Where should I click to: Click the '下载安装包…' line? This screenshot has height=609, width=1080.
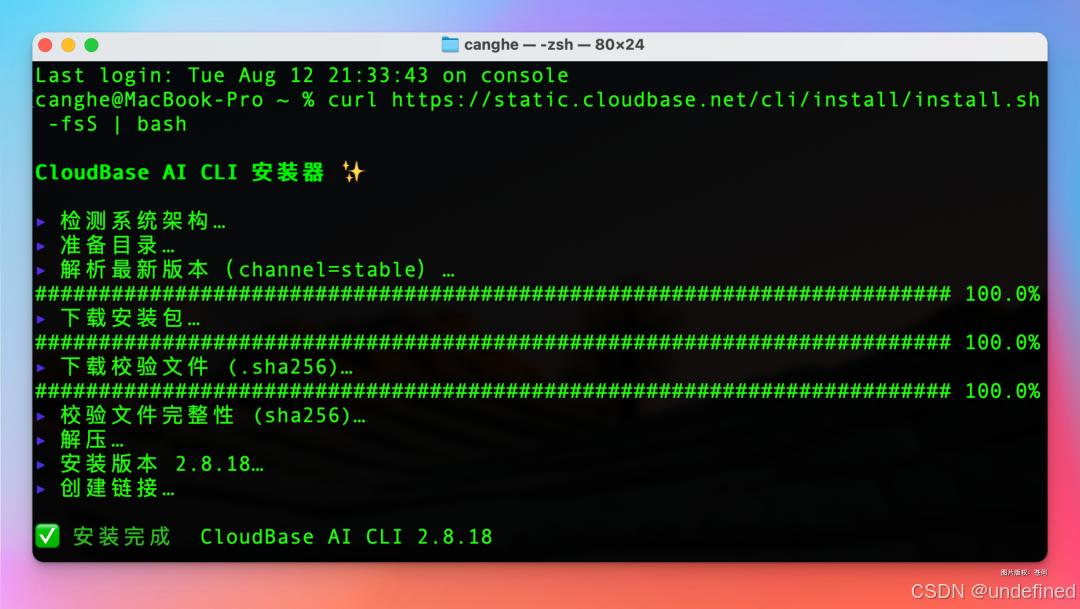[130, 318]
